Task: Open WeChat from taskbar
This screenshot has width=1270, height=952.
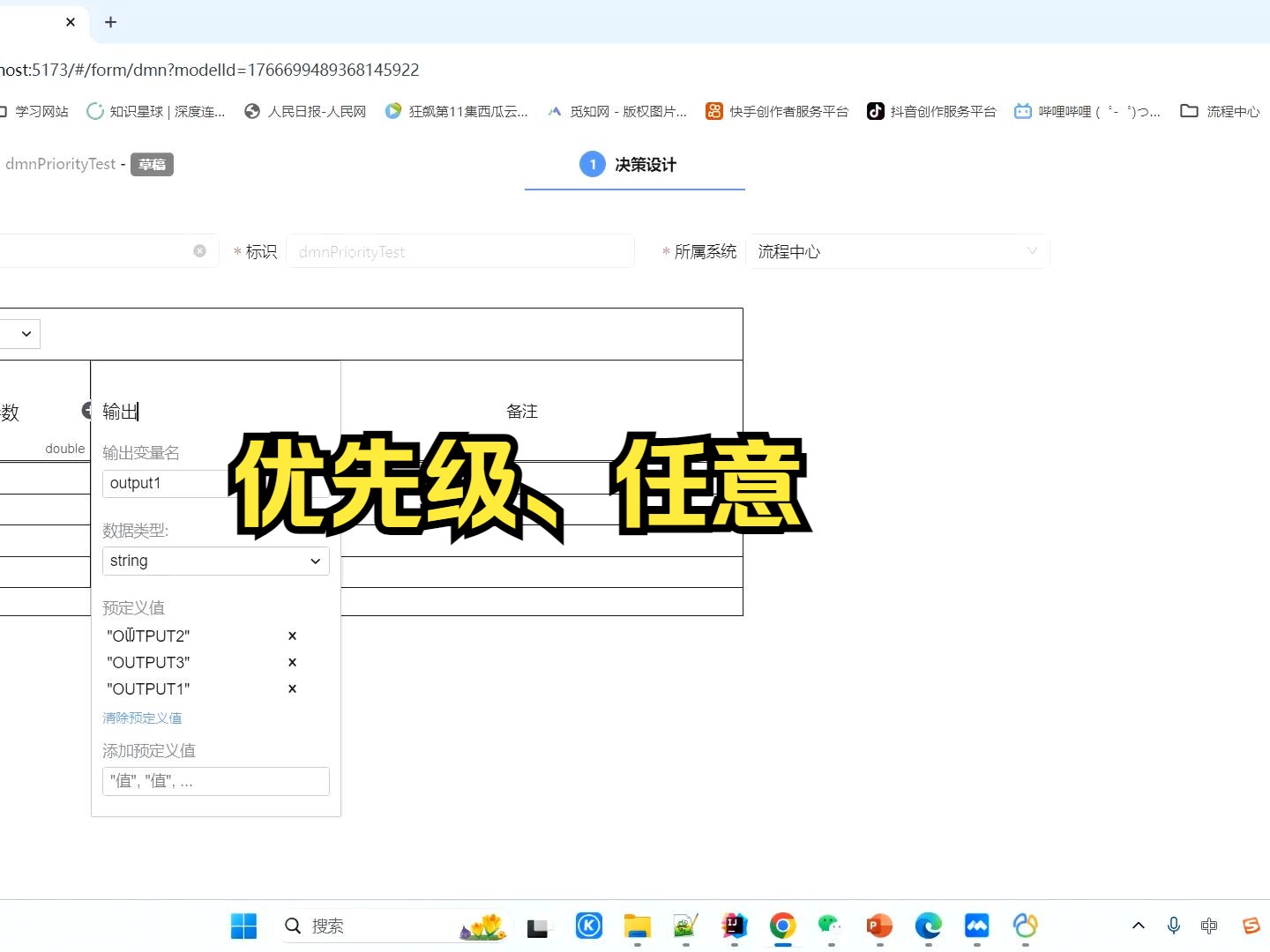Action: click(x=830, y=926)
